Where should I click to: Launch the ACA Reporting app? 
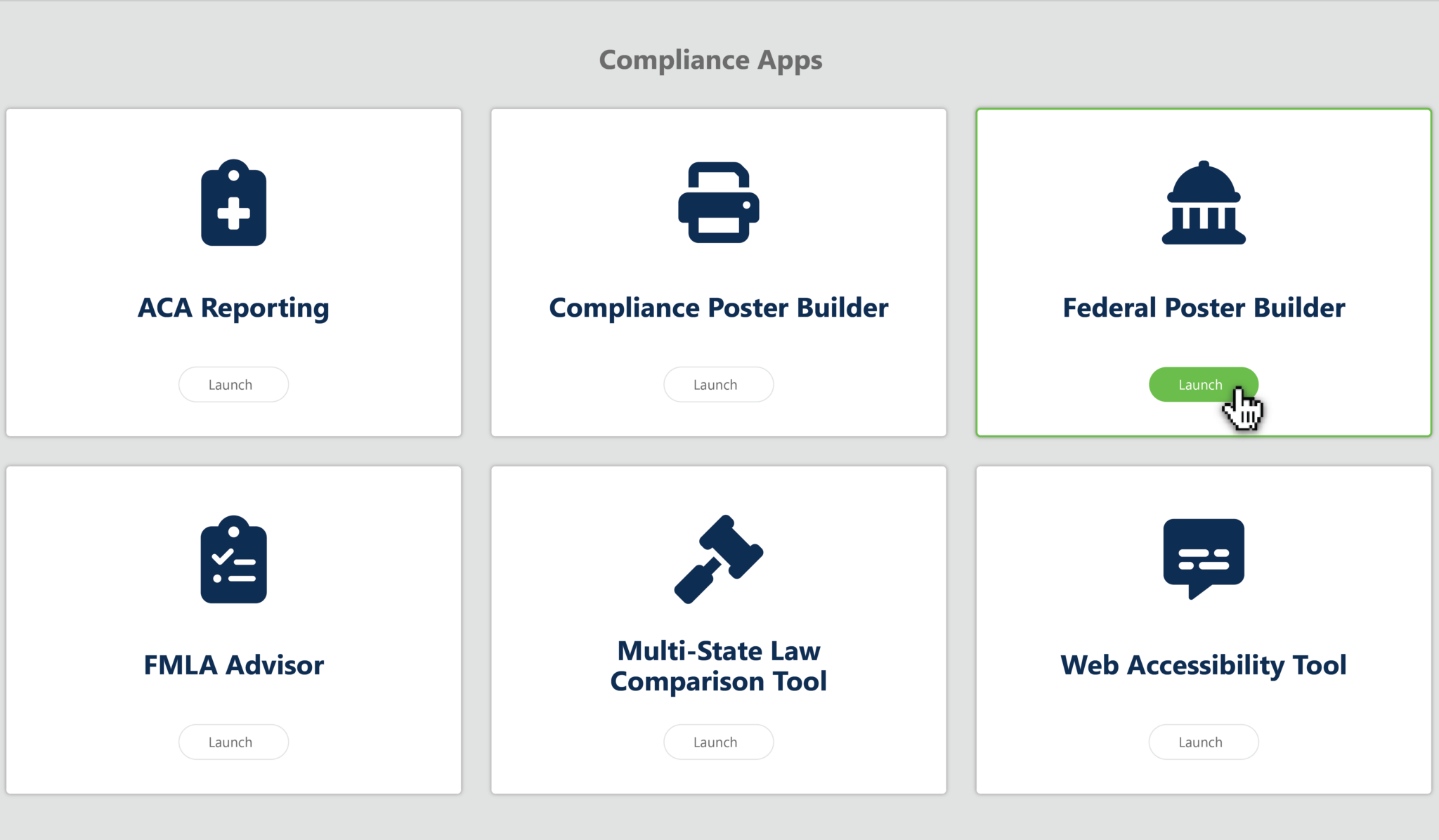[233, 385]
